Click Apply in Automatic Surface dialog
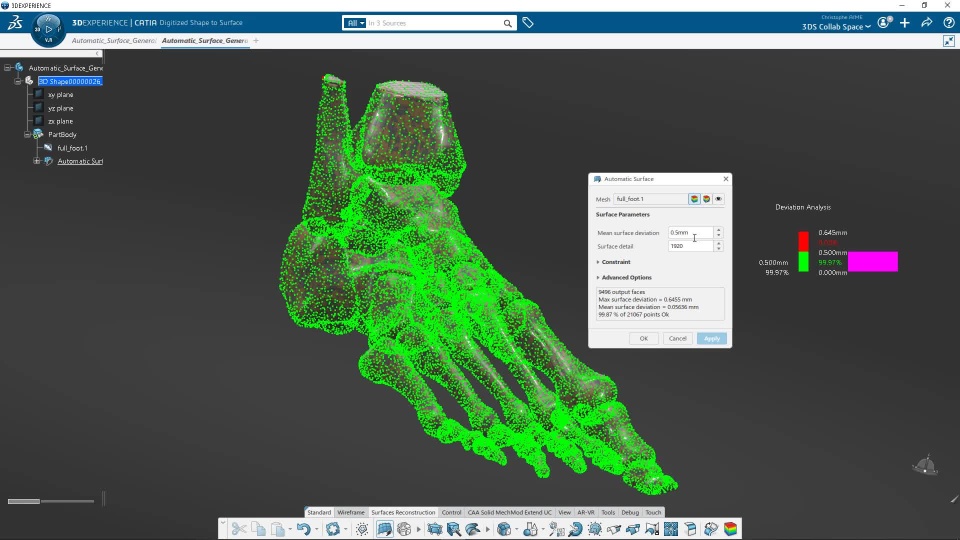The height and width of the screenshot is (540, 960). tap(712, 339)
